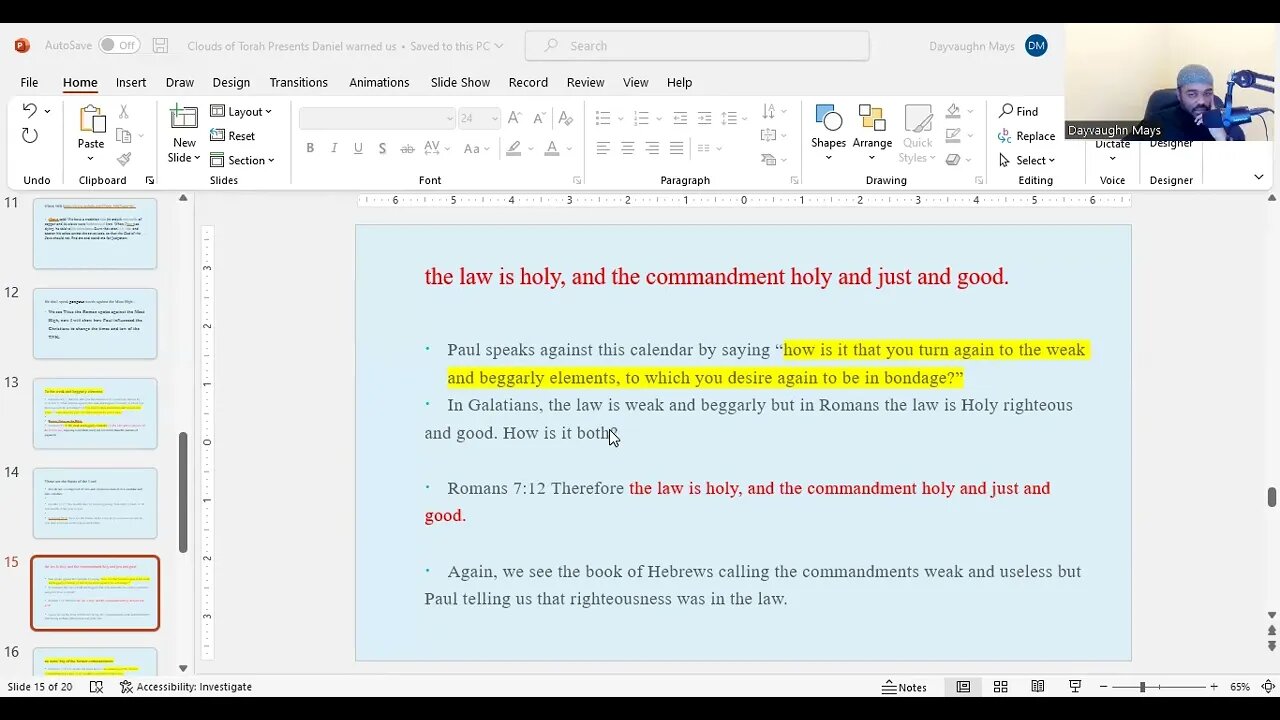Toggle AutoSave switch
Image resolution: width=1280 pixels, height=720 pixels.
119,46
